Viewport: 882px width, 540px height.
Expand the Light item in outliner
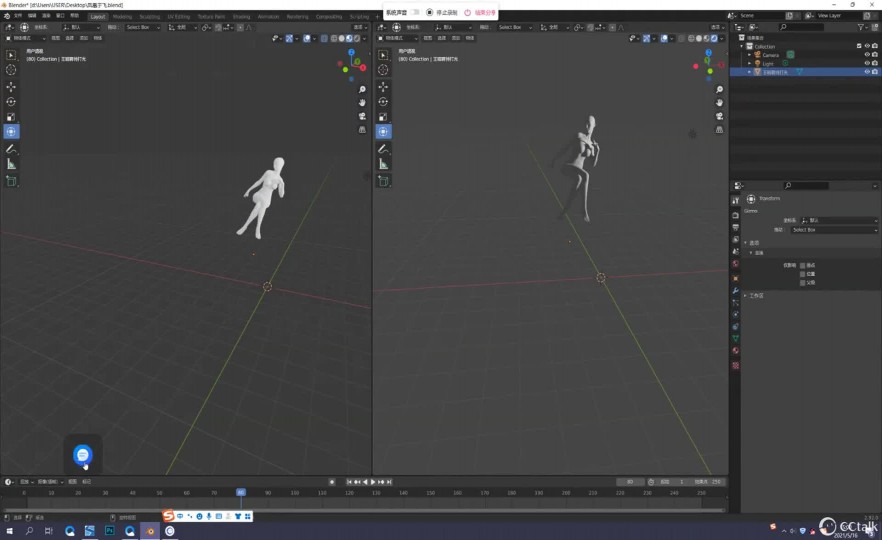(x=749, y=64)
